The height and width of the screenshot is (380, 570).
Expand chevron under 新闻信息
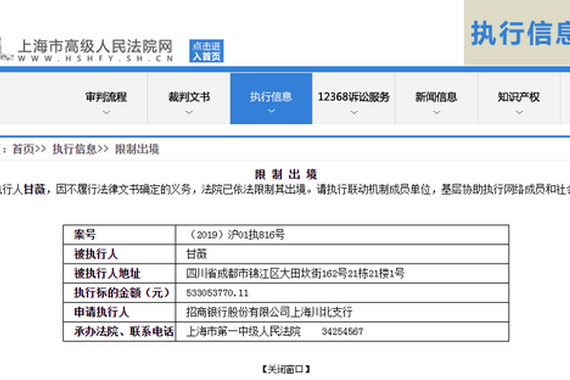[437, 112]
